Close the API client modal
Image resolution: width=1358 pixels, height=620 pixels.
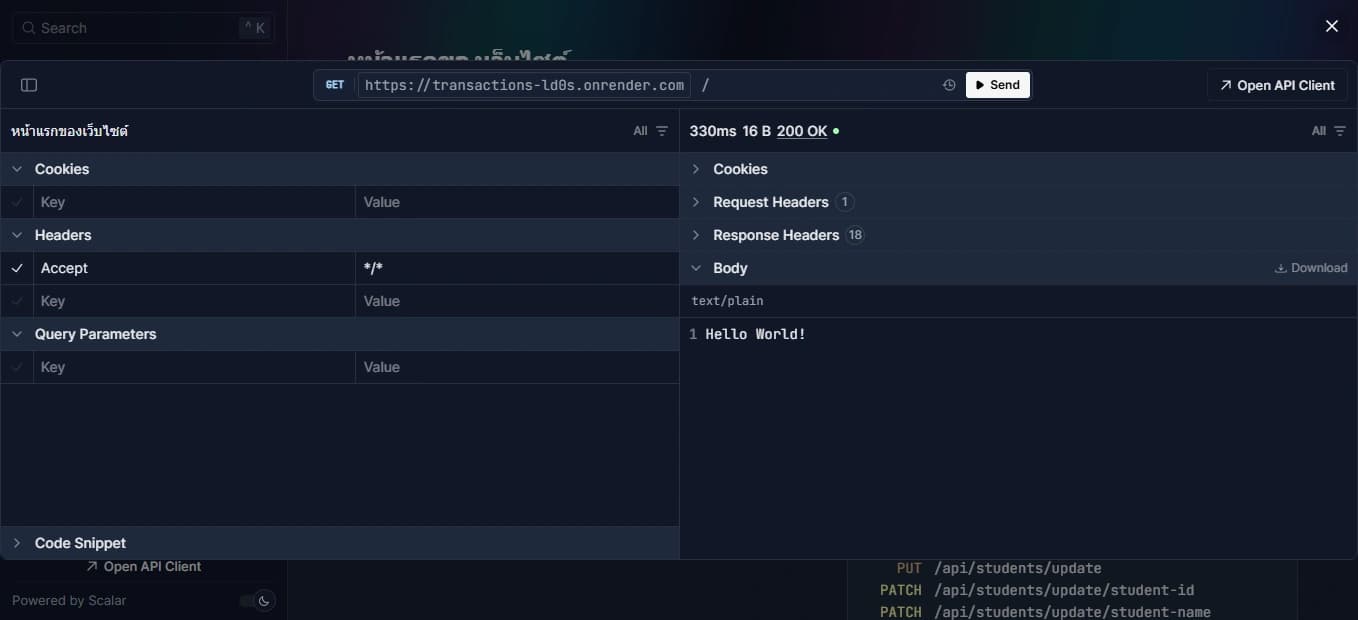tap(1331, 27)
